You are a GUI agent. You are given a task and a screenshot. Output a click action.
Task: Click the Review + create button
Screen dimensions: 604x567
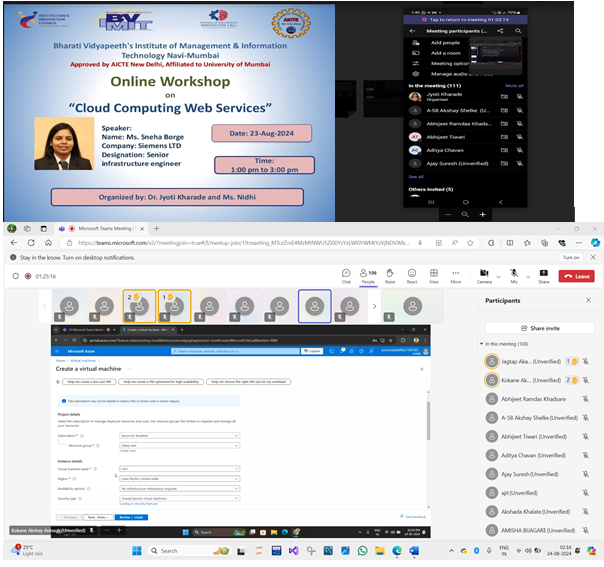pos(132,518)
